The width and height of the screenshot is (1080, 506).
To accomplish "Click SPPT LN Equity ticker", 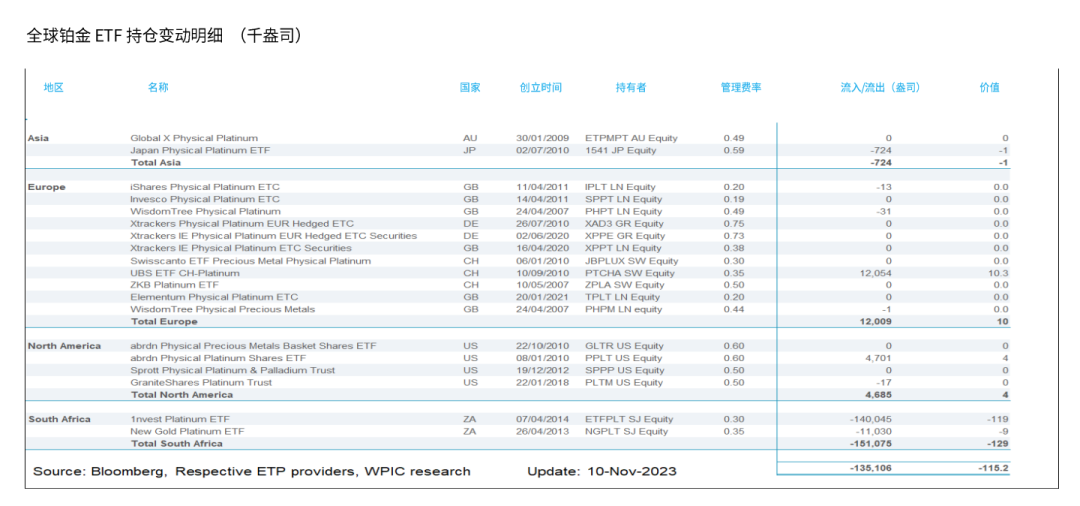I will [x=625, y=199].
